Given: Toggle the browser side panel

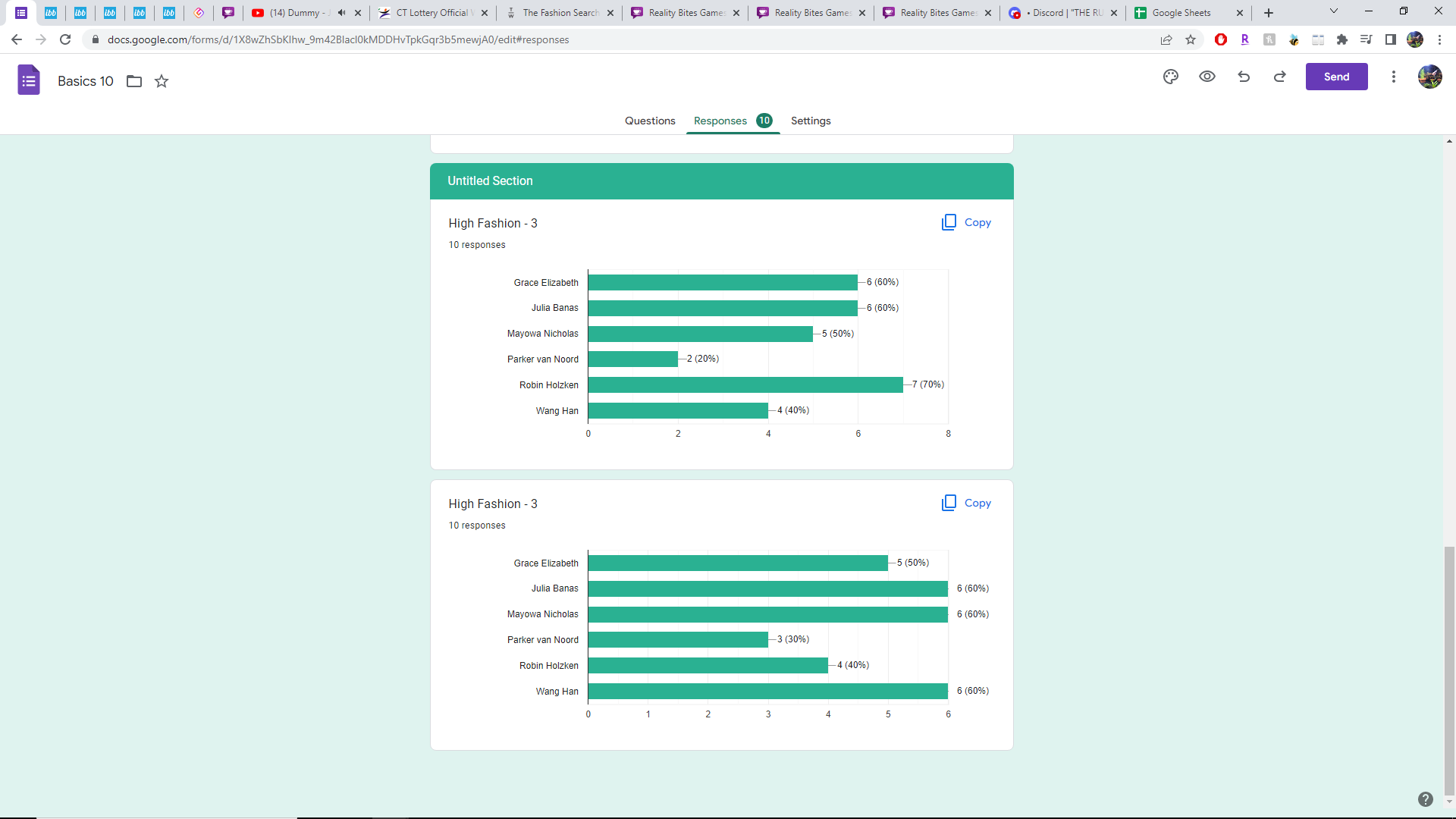Looking at the screenshot, I should coord(1391,39).
